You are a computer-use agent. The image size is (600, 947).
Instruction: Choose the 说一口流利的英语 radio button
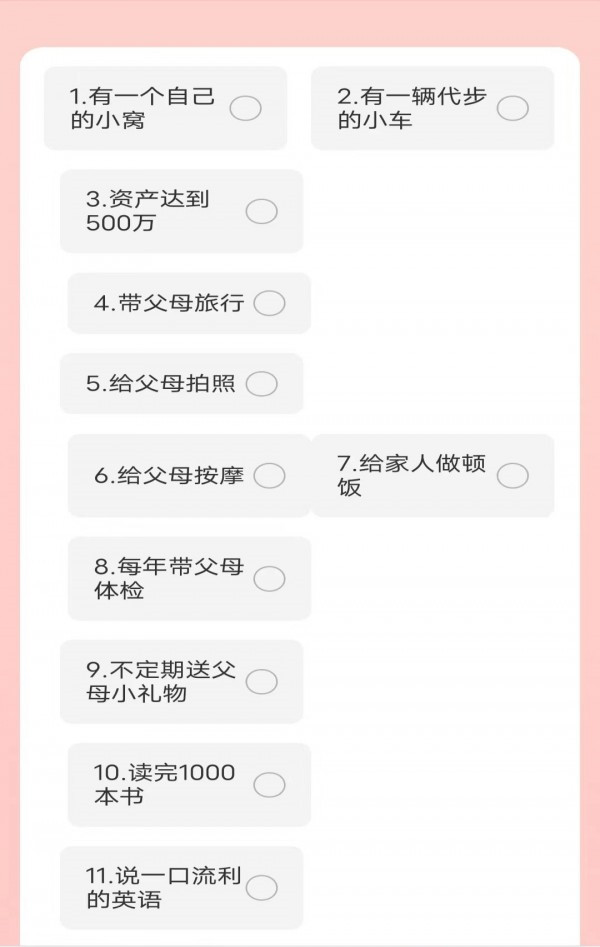pos(261,887)
